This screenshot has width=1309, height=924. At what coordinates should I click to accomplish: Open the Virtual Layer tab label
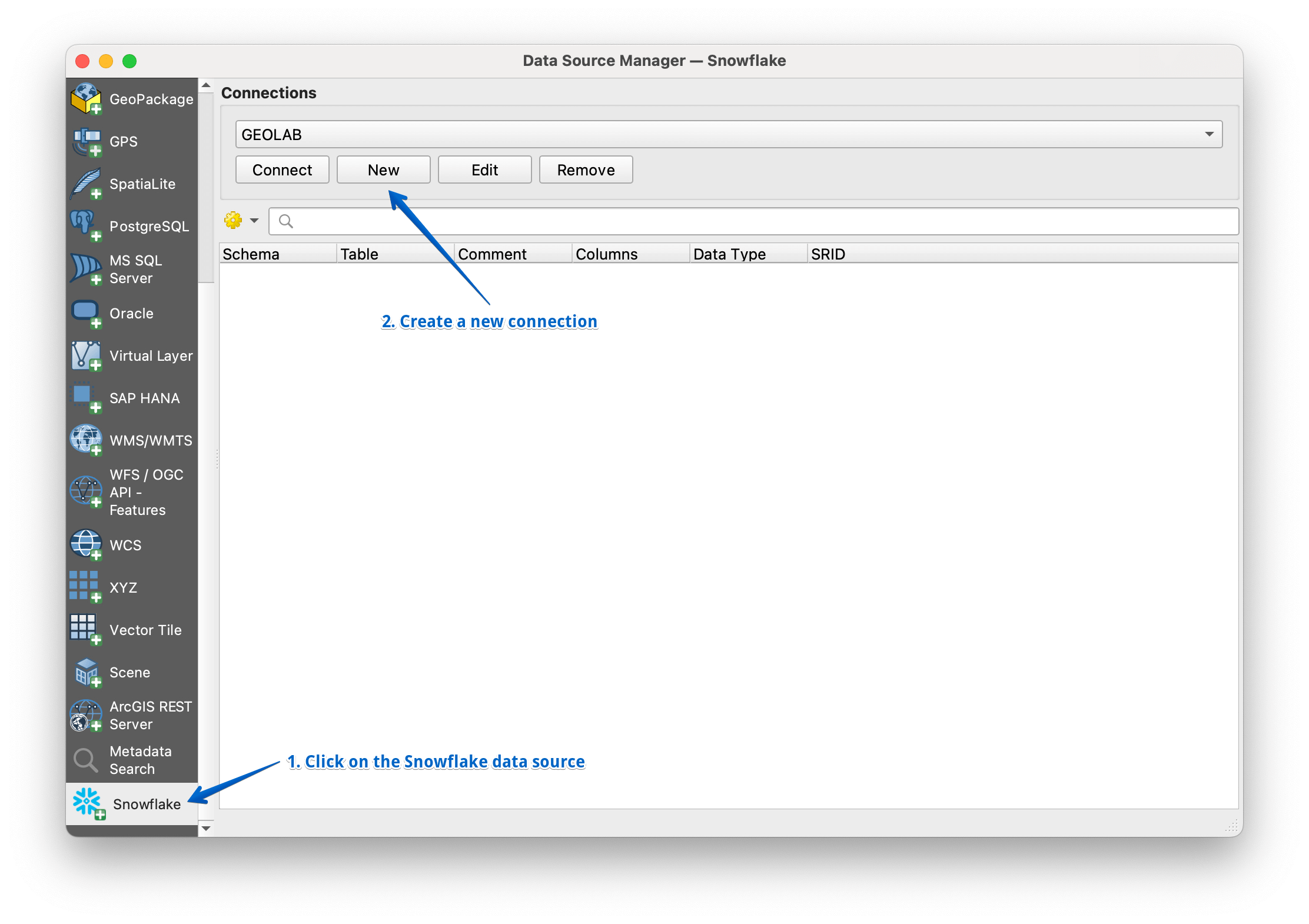[x=151, y=356]
